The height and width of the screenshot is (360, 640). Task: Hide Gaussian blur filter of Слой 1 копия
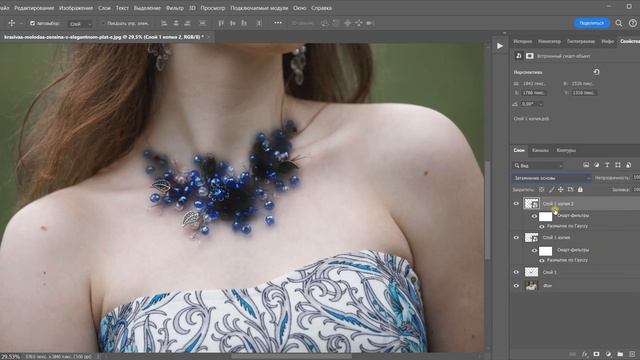click(542, 260)
